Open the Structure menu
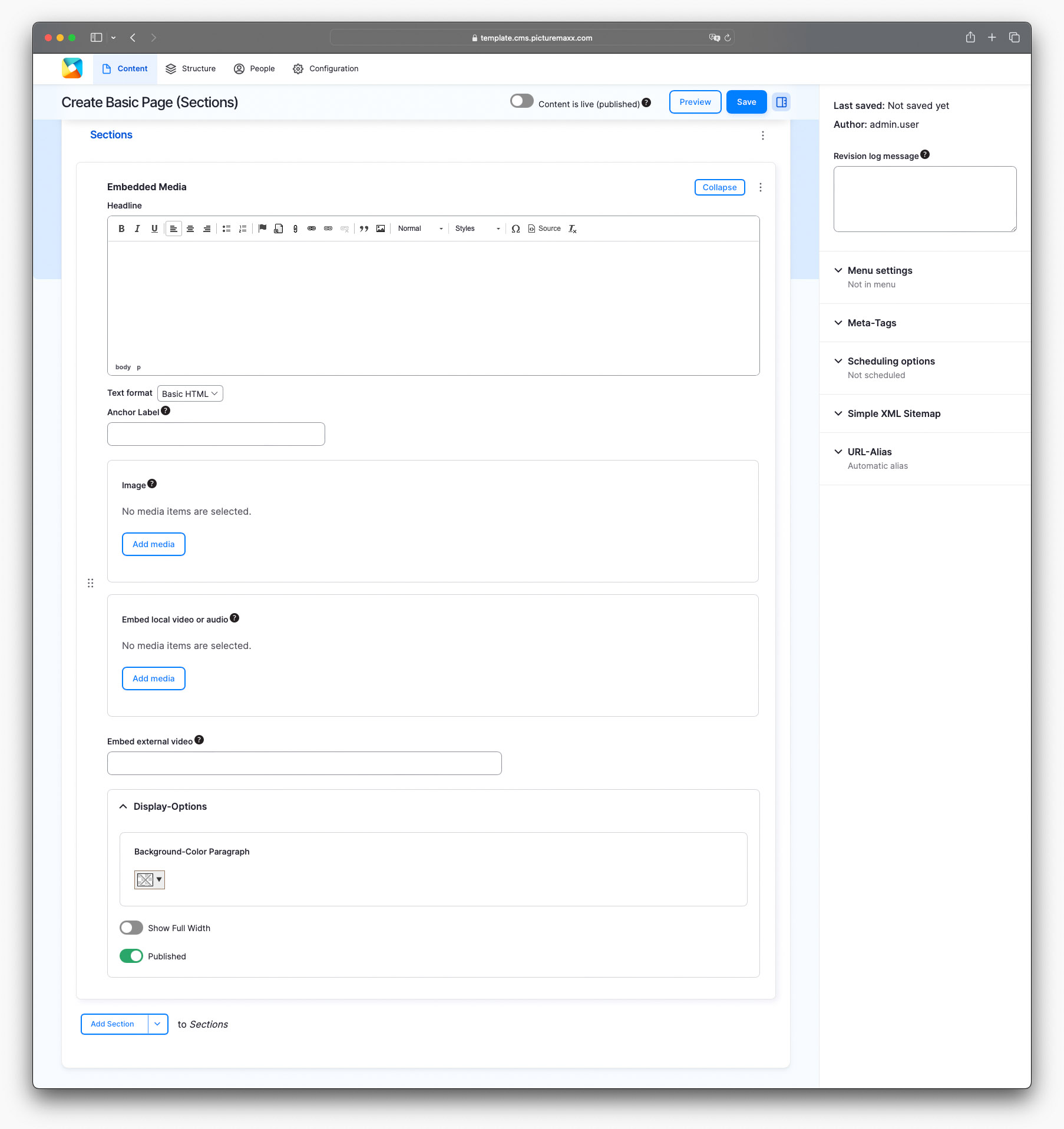 [191, 69]
